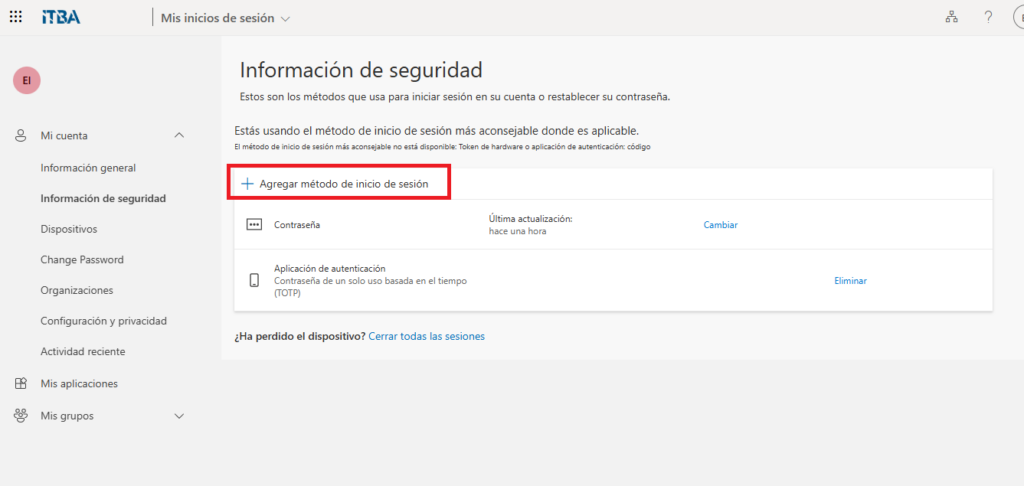
Task: Open the organization chart icon in header
Action: [x=950, y=17]
